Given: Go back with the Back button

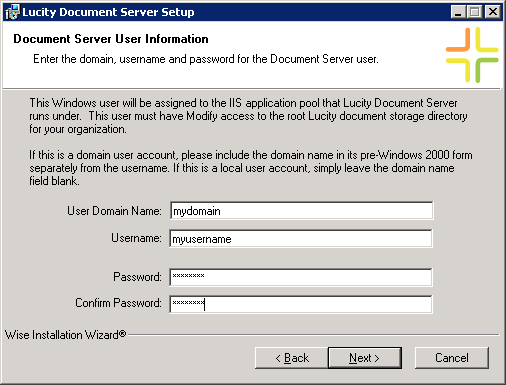Looking at the screenshot, I should tap(292, 358).
